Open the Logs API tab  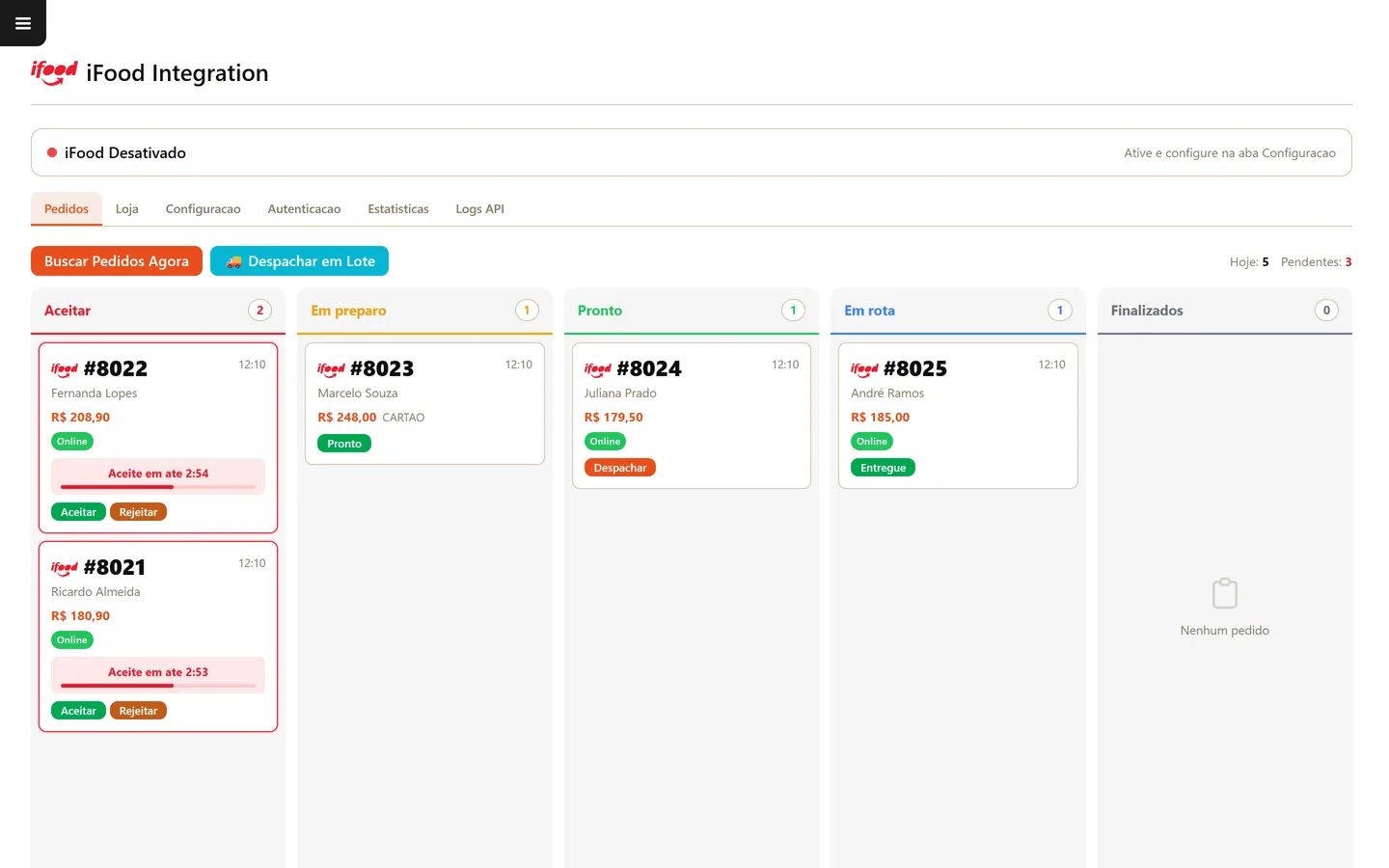pyautogui.click(x=480, y=208)
